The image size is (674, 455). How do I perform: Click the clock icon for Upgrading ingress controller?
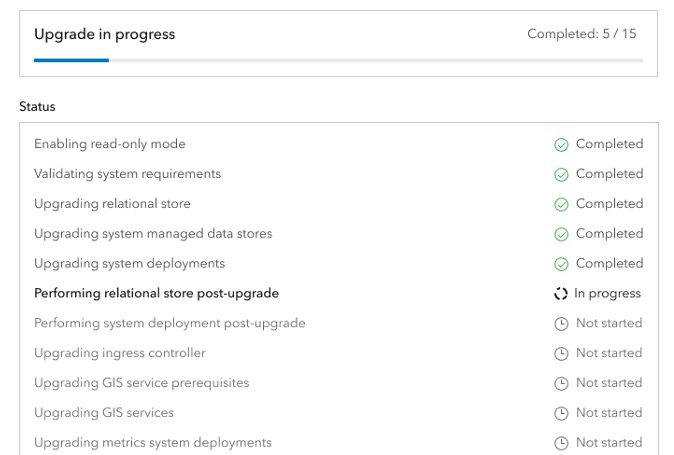tap(561, 353)
